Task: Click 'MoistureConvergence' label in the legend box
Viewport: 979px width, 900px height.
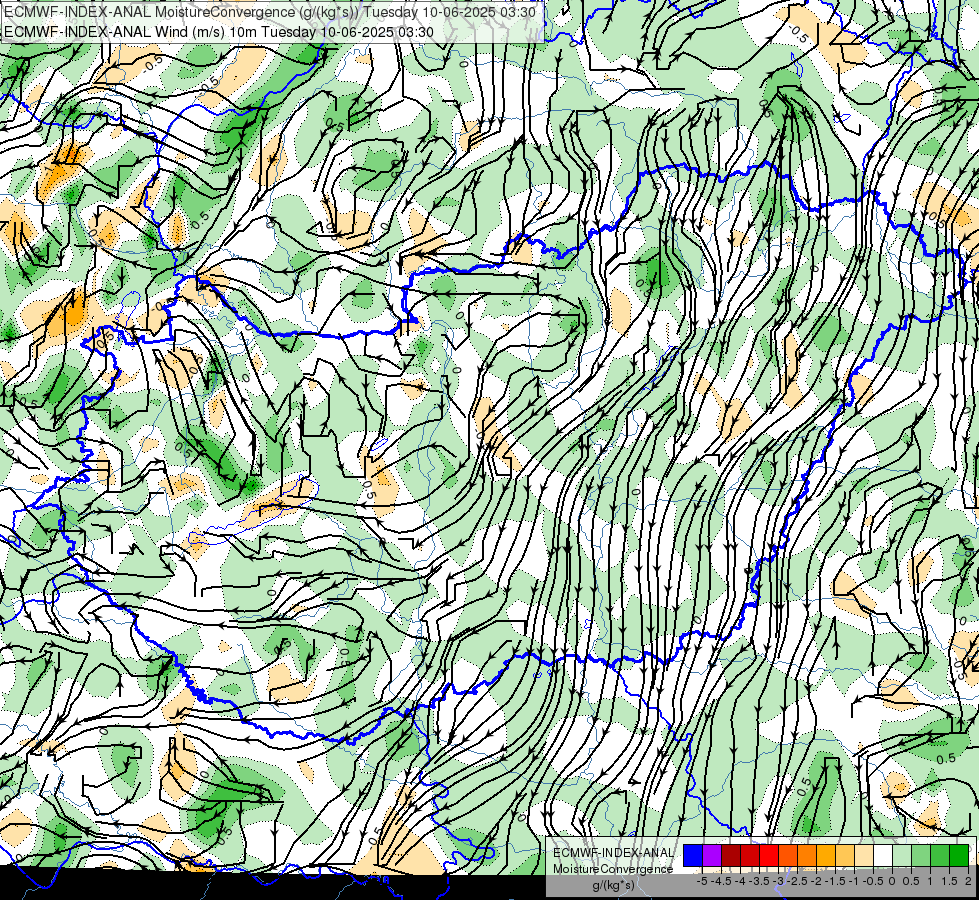Action: 613,869
